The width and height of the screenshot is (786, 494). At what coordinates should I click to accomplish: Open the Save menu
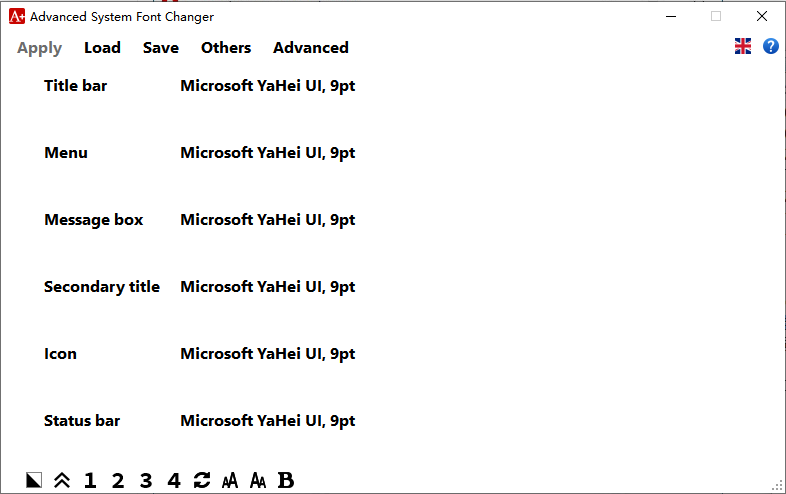(x=161, y=48)
